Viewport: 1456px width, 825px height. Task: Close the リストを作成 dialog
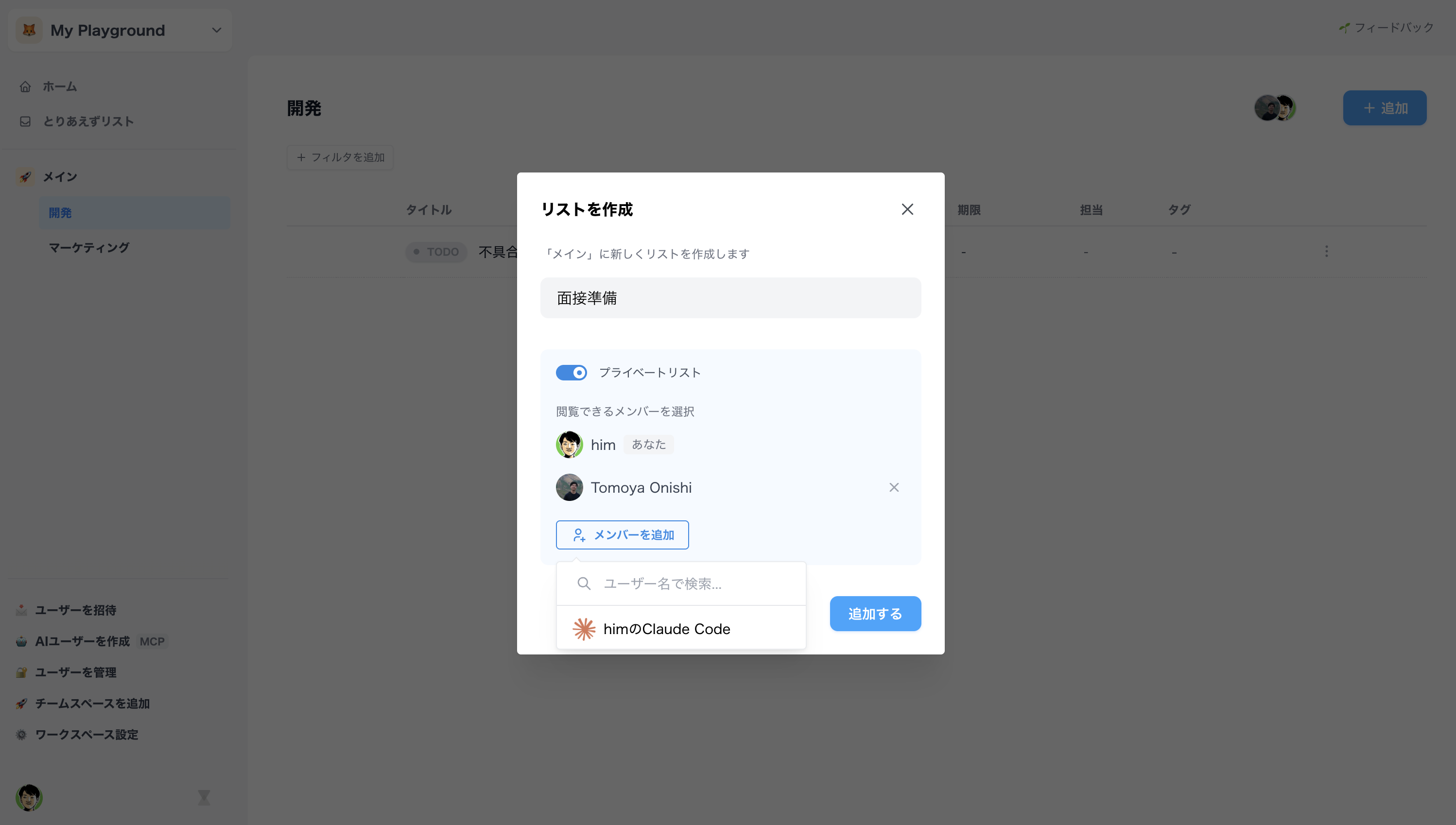[x=907, y=209]
